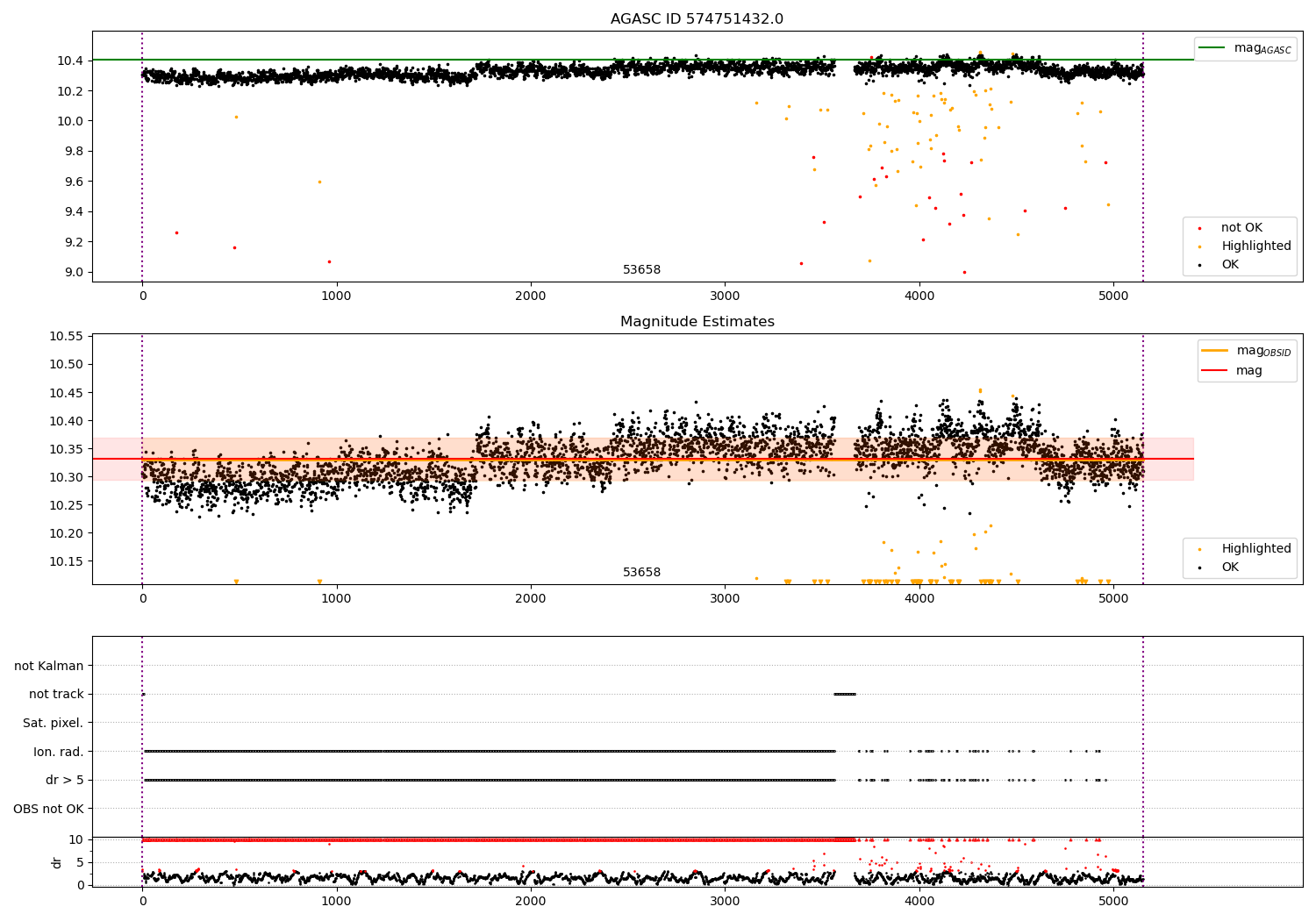Image resolution: width=1316 pixels, height=921 pixels.
Task: Click the 'Ion. rad.' row label
Action: pos(58,752)
